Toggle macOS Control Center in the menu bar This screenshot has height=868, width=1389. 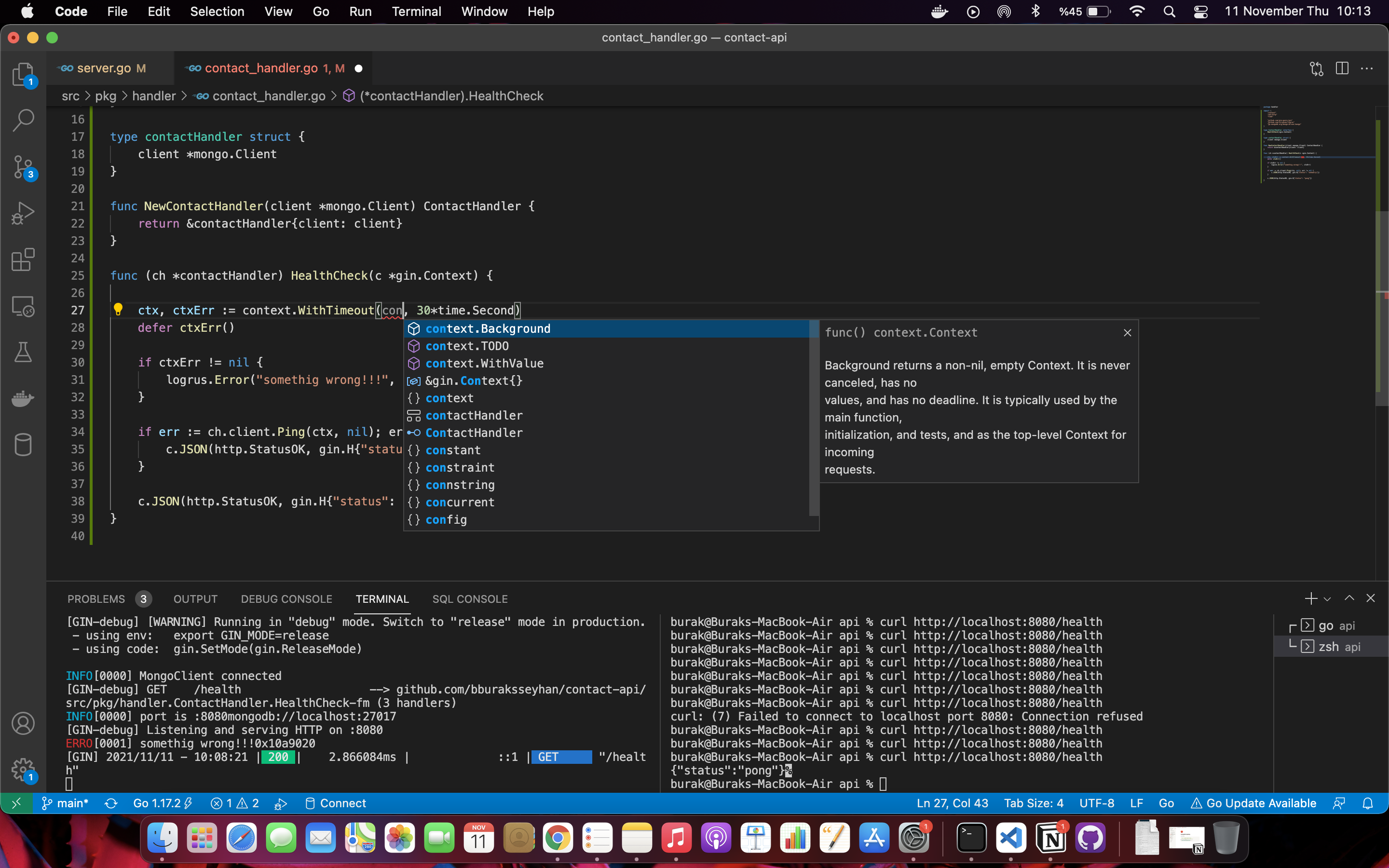[x=1201, y=12]
